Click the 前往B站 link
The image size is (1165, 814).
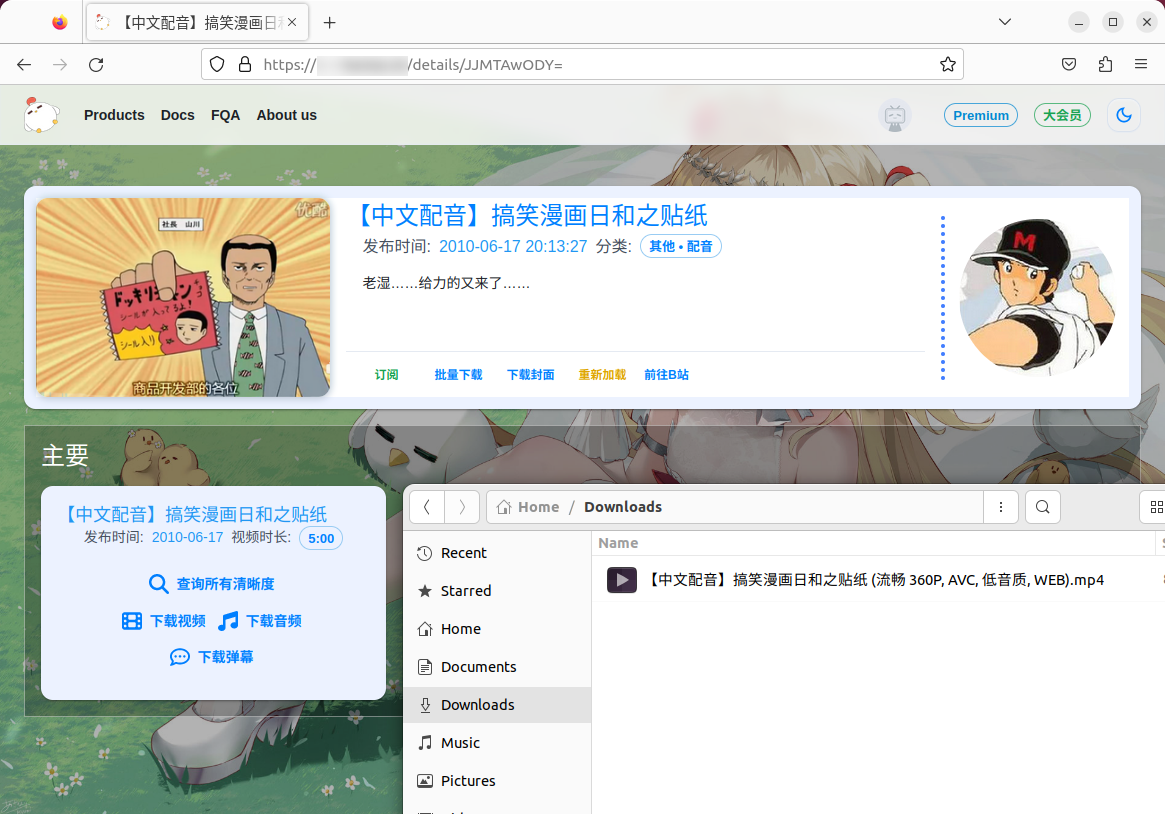(x=666, y=374)
